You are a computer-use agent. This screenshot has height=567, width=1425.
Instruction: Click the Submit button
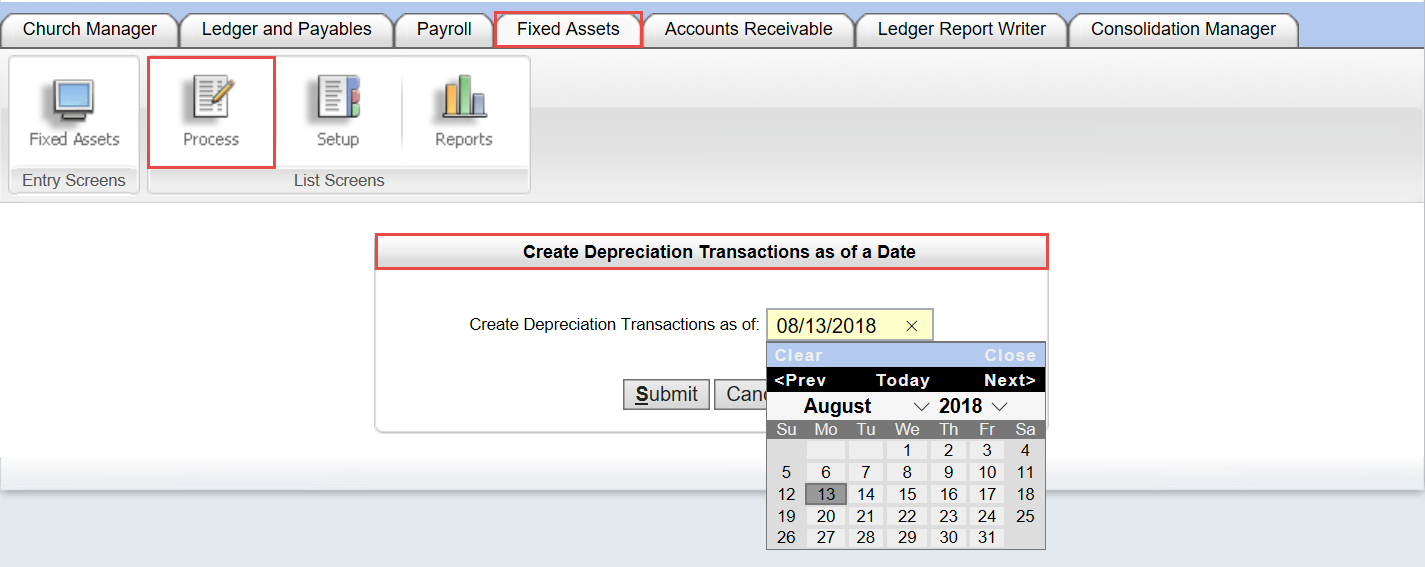(666, 394)
